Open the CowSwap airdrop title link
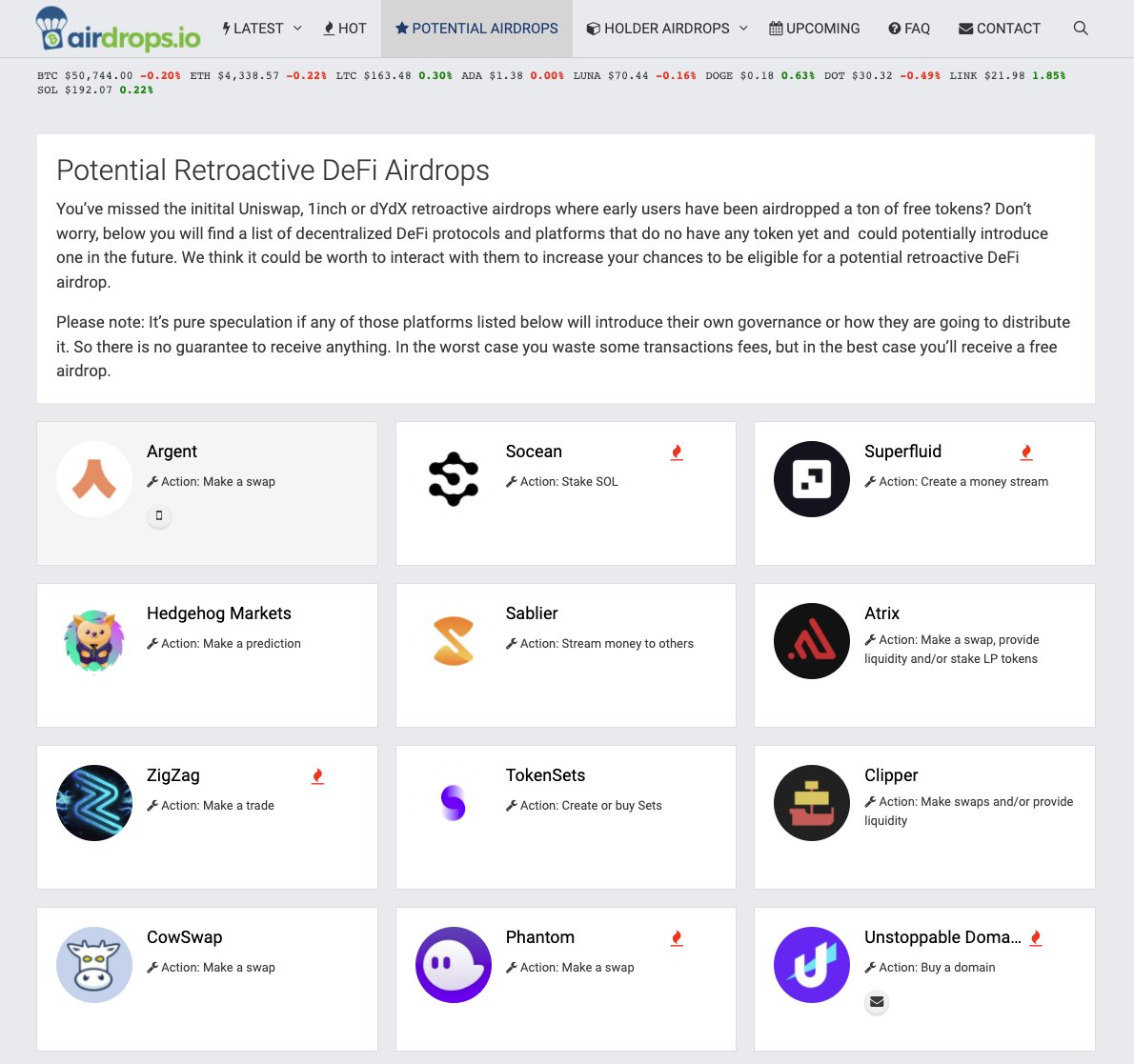 [x=185, y=936]
